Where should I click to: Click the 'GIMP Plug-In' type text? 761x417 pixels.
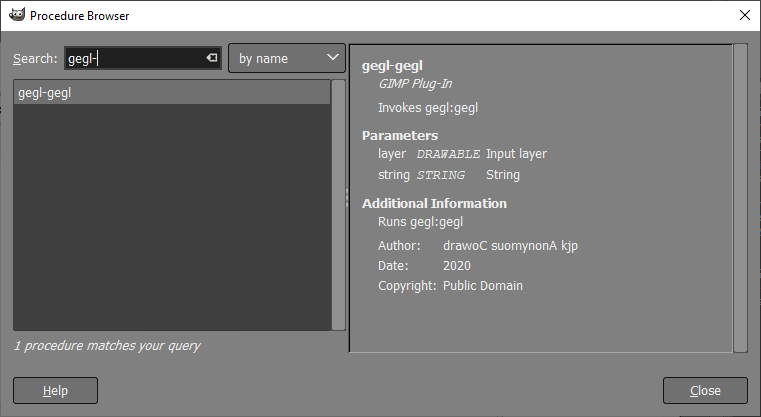415,83
